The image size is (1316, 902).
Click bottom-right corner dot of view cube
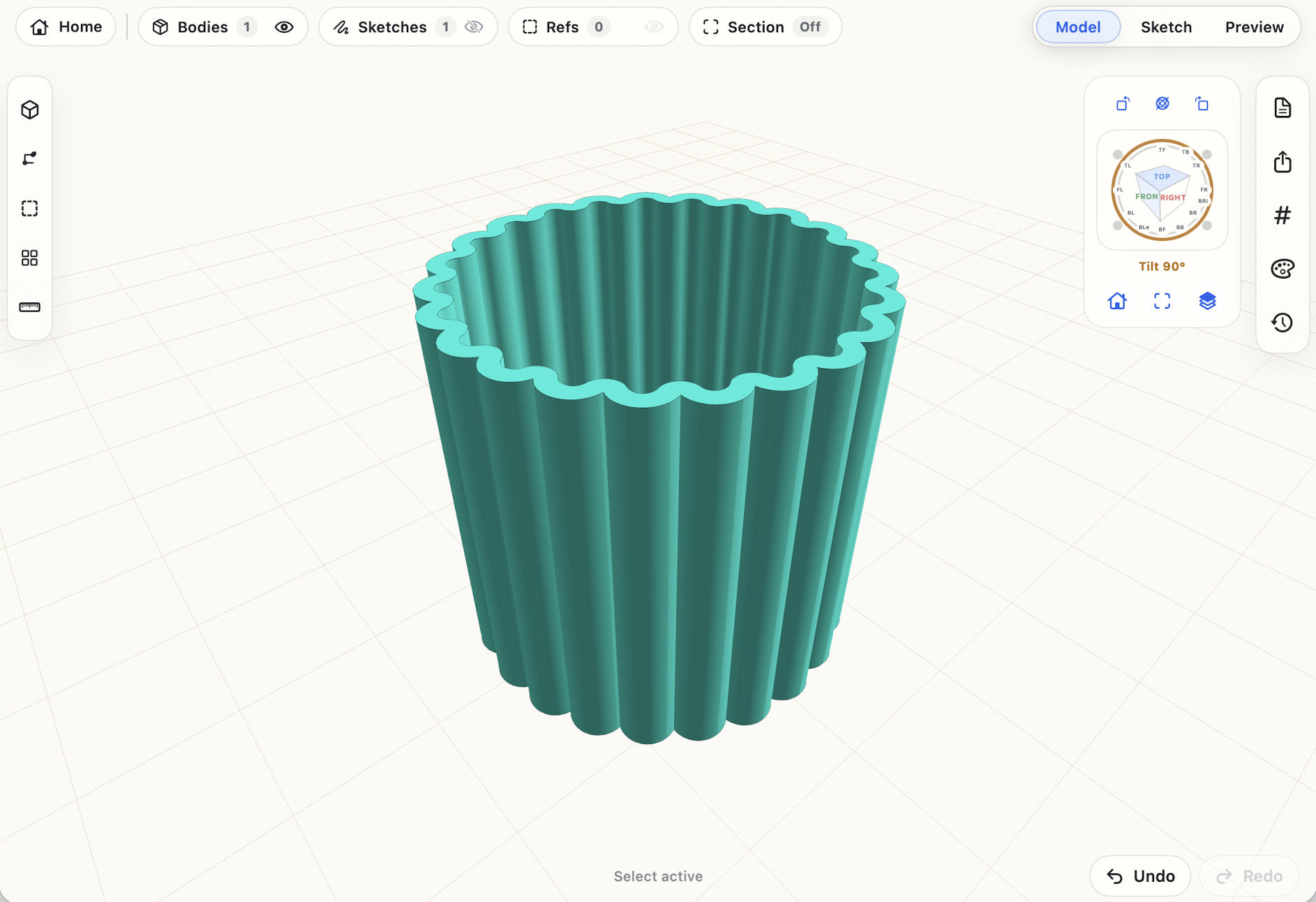click(1207, 225)
